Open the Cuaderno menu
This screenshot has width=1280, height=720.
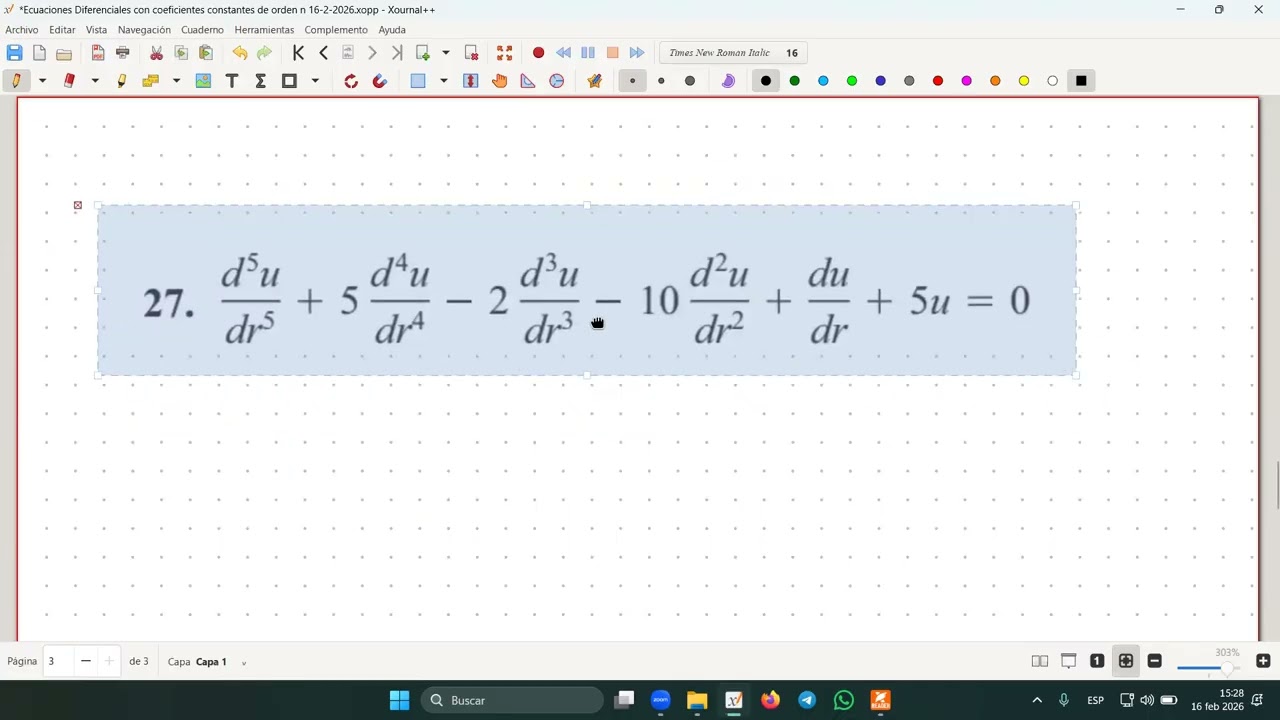click(x=202, y=30)
